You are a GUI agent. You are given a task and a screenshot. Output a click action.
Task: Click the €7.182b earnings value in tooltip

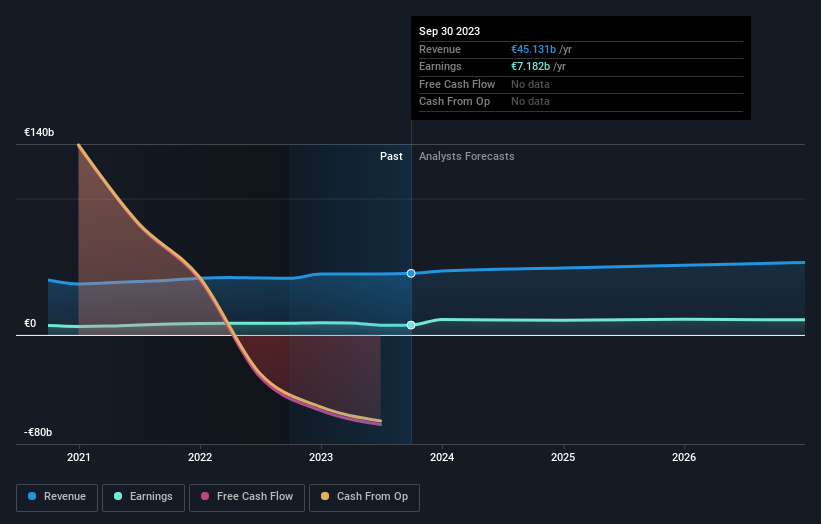click(x=530, y=66)
